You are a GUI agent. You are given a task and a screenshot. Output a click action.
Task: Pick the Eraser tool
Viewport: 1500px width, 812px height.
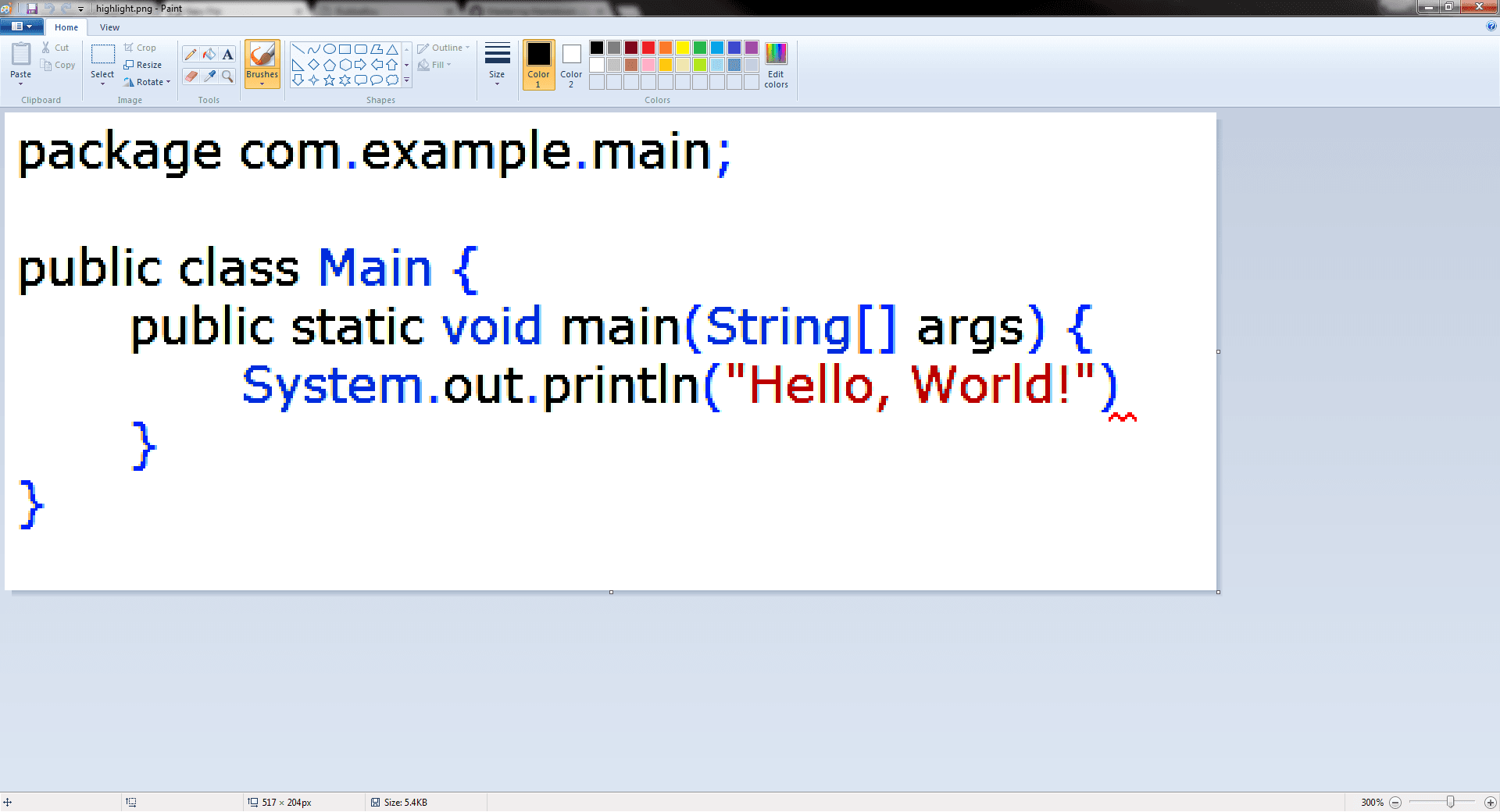[191, 76]
